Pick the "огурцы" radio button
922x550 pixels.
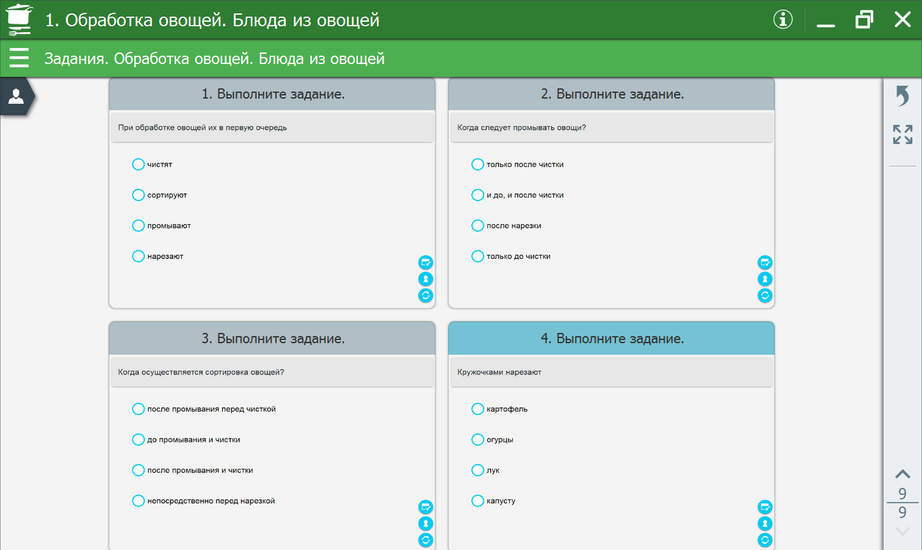(477, 439)
